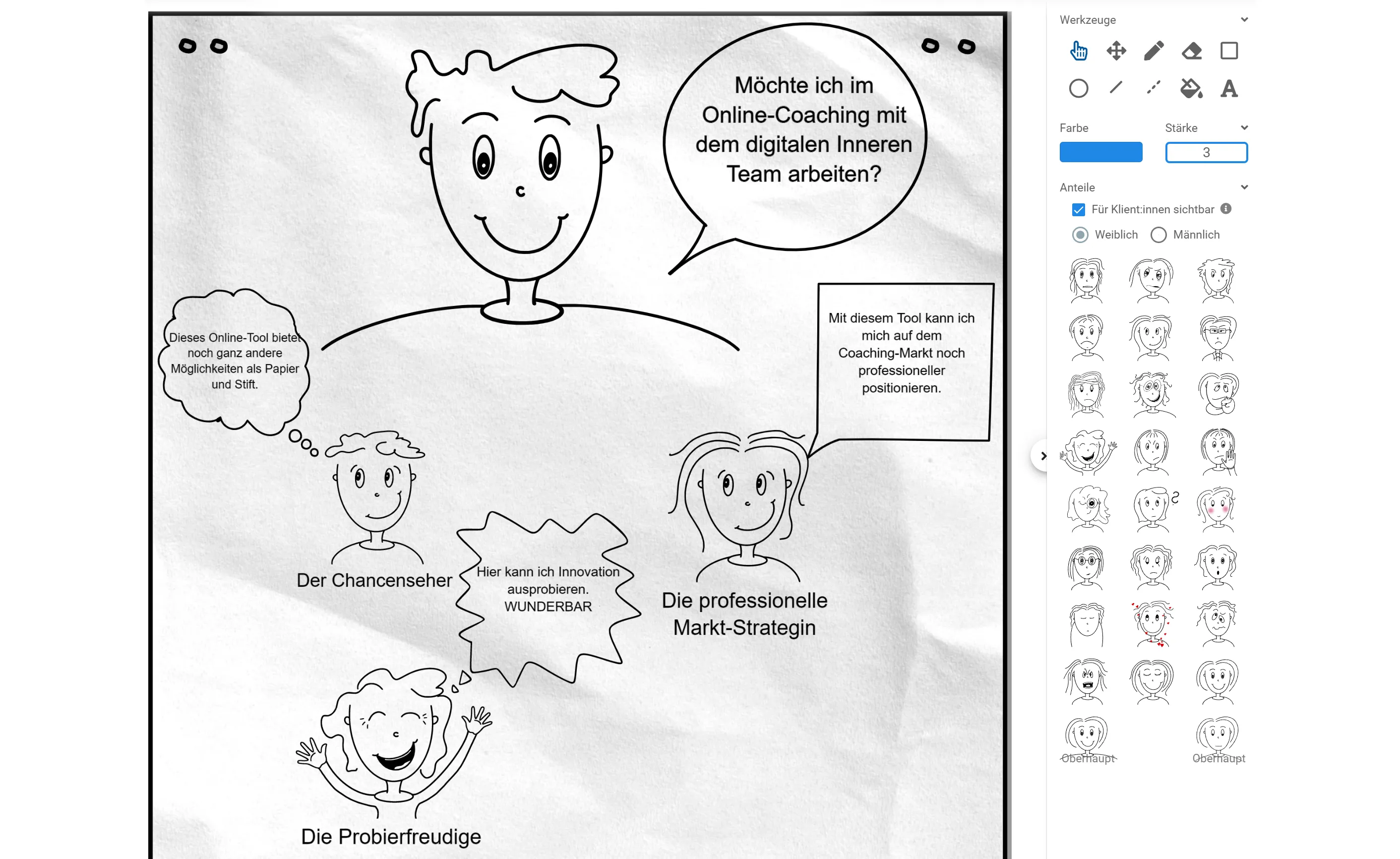Collapse the Werkzeuge section
This screenshot has width=1400, height=859.
[x=1244, y=19]
